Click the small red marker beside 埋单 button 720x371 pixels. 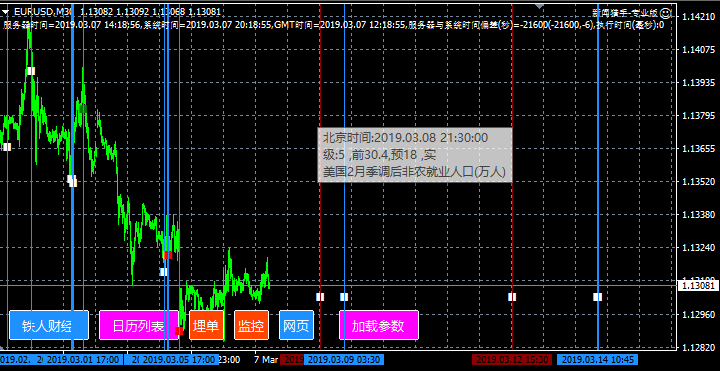tap(179, 331)
